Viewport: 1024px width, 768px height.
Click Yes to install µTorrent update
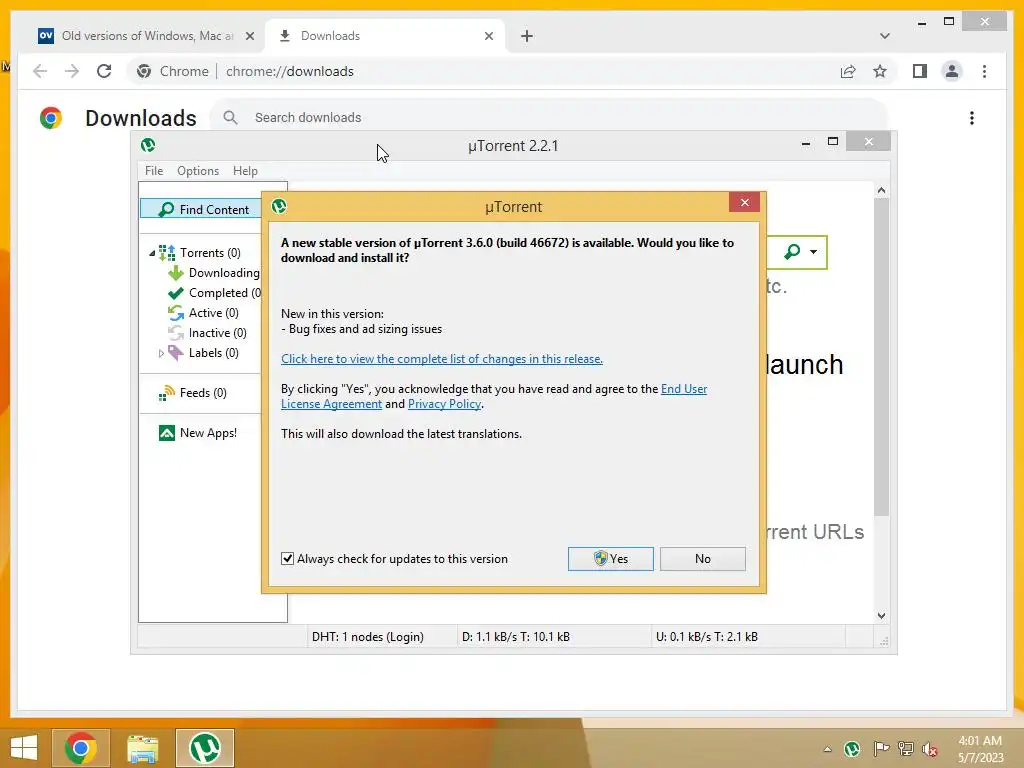tap(611, 558)
